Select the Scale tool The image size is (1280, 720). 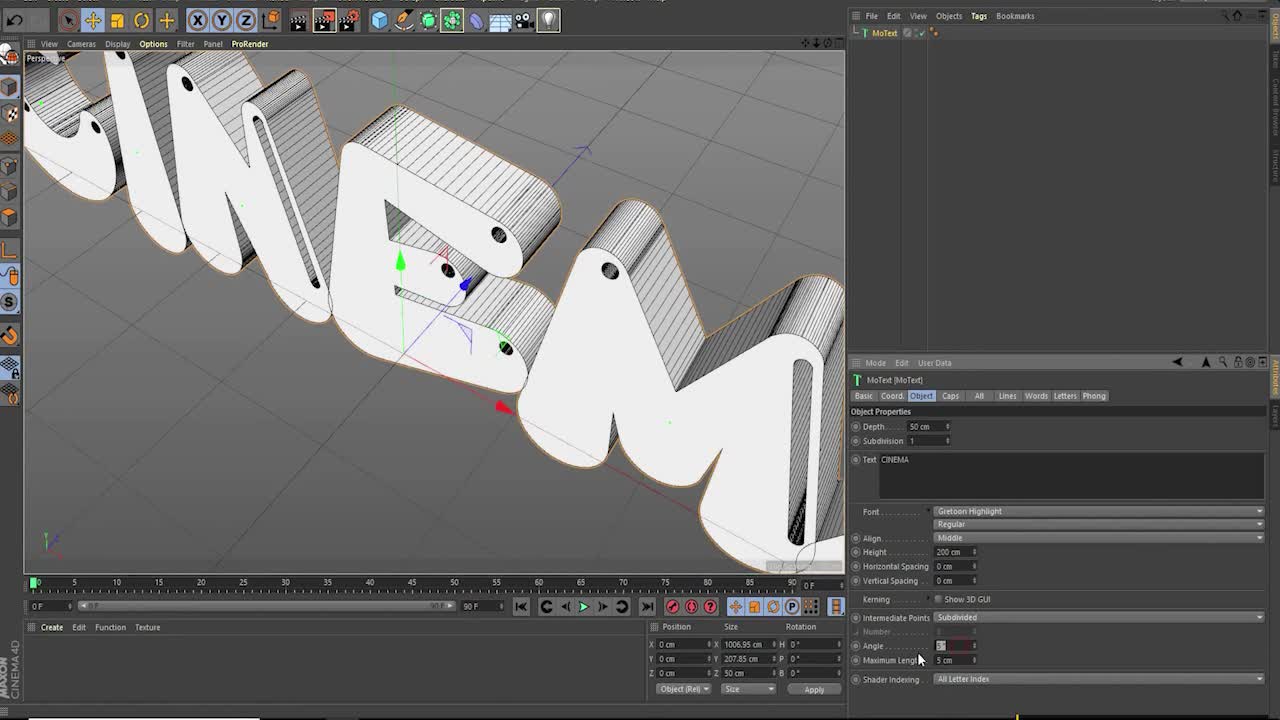(117, 20)
